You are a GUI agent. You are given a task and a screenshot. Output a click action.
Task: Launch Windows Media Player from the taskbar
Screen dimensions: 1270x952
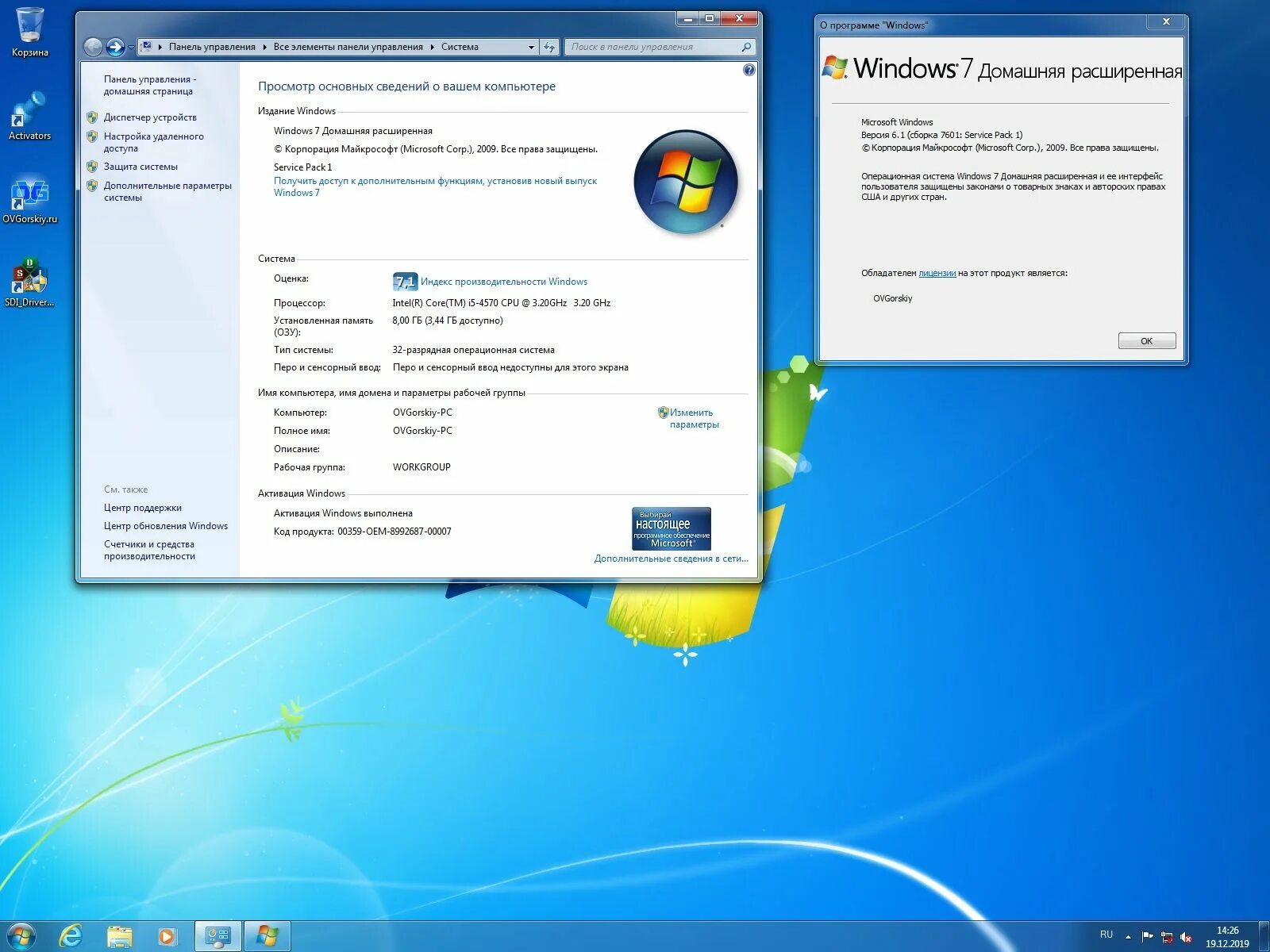pos(167,936)
